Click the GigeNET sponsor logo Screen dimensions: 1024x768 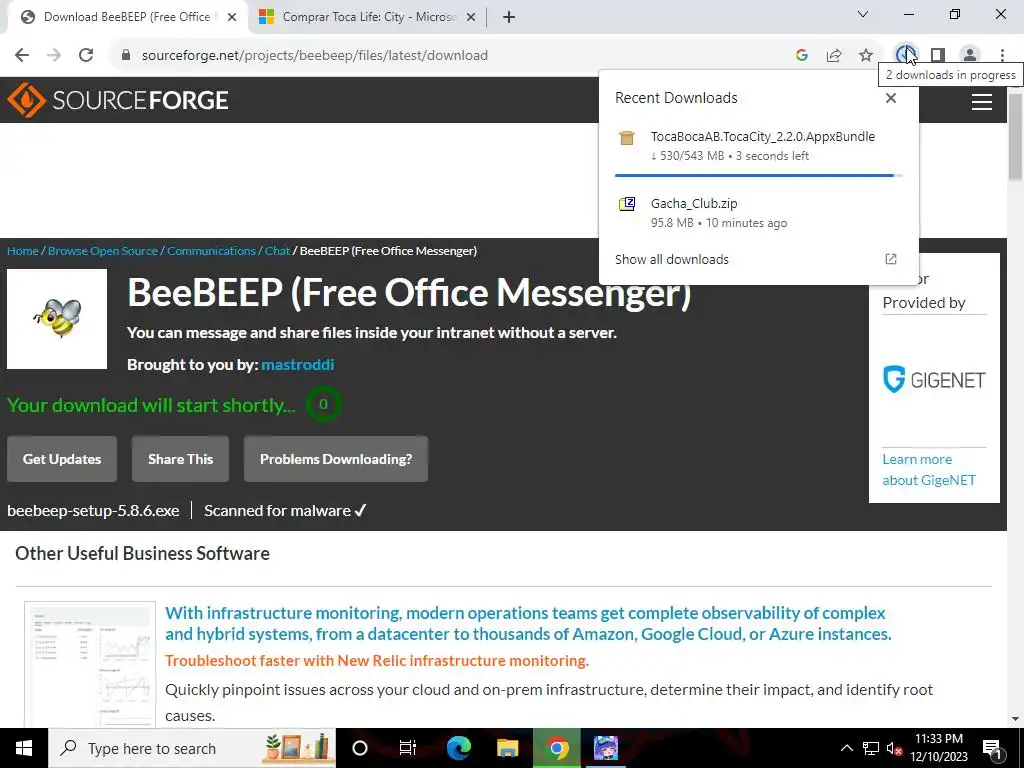934,379
